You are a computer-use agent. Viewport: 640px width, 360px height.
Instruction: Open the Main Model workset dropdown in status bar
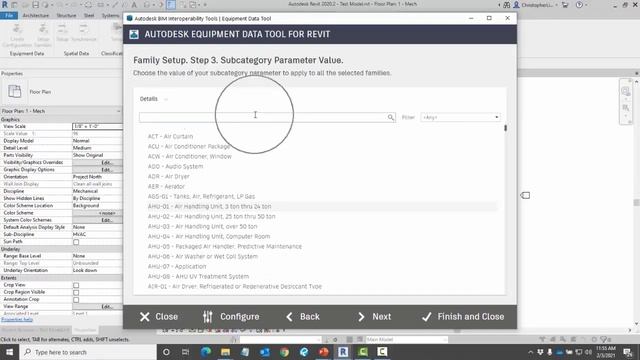click(406, 340)
